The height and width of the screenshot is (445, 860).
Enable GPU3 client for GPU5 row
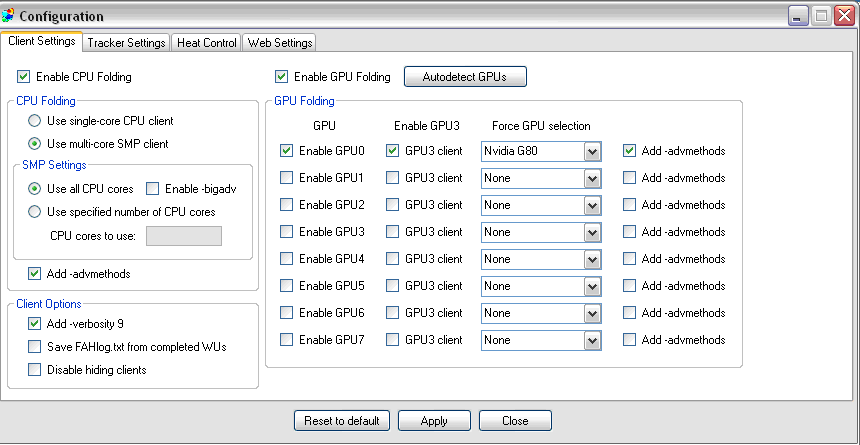[392, 285]
